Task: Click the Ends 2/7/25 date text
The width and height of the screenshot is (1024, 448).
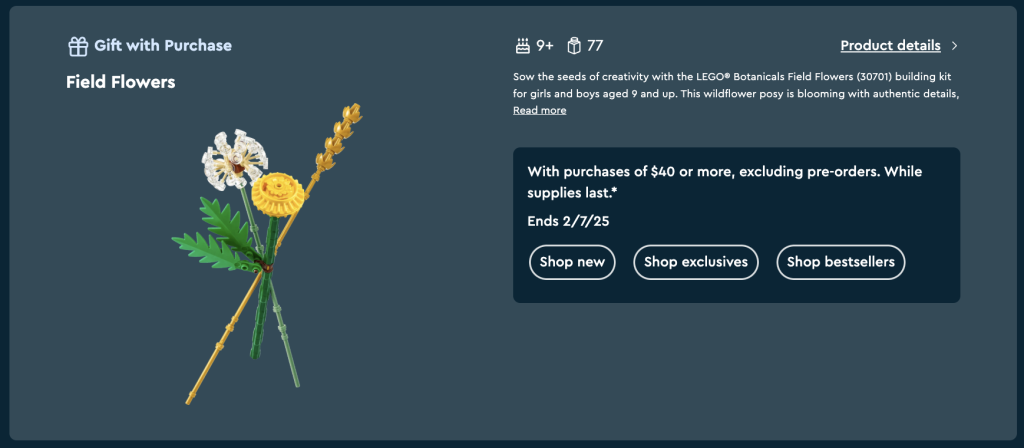Action: pos(567,221)
